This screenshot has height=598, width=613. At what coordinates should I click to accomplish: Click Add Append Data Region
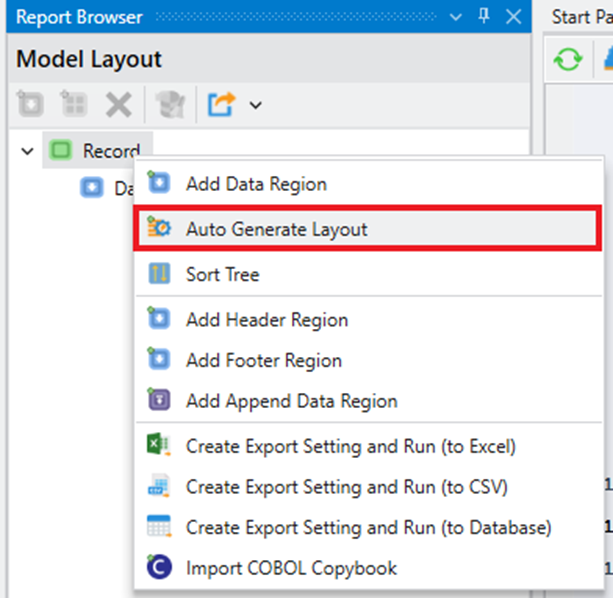[291, 401]
